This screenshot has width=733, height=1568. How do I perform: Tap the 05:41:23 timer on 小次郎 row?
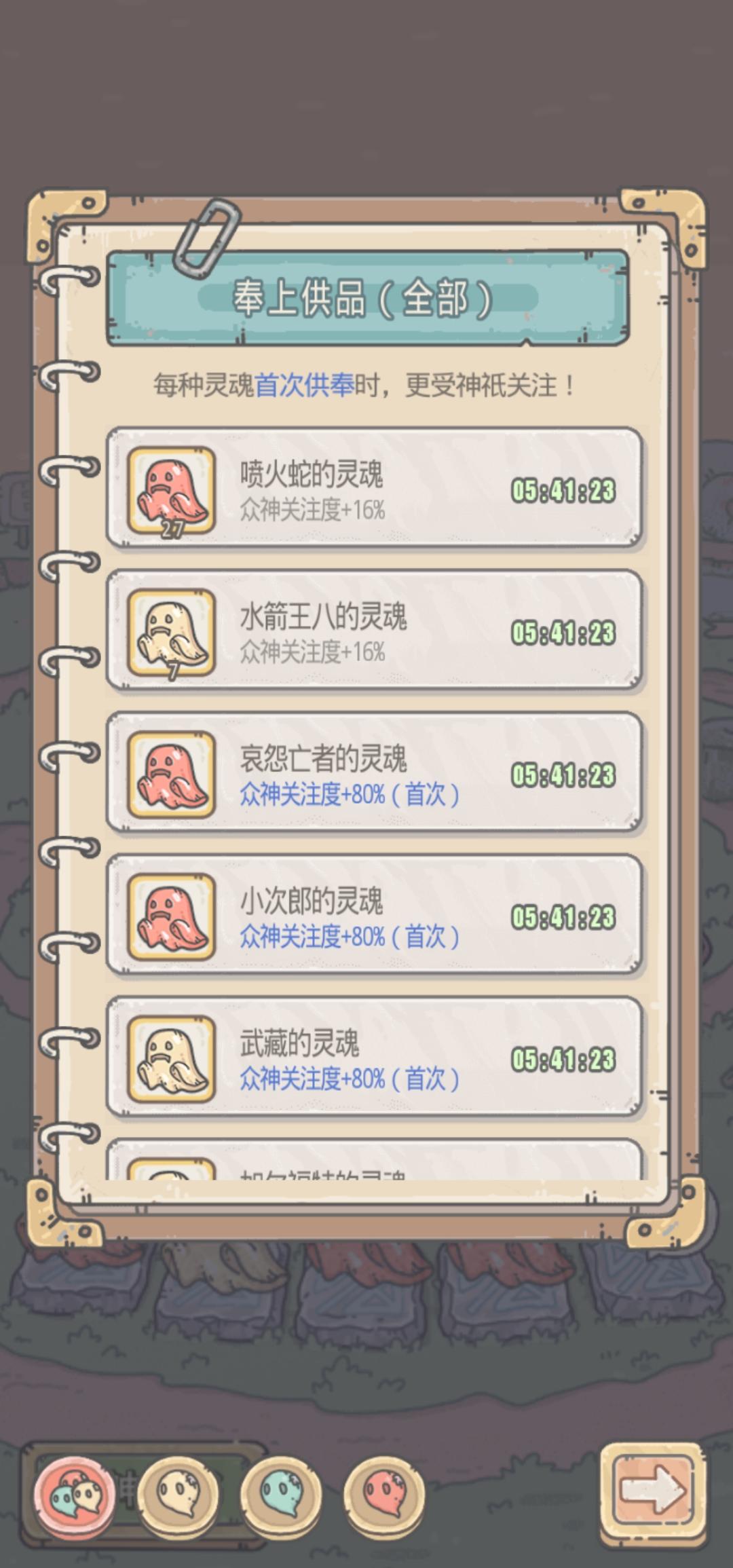coord(563,918)
